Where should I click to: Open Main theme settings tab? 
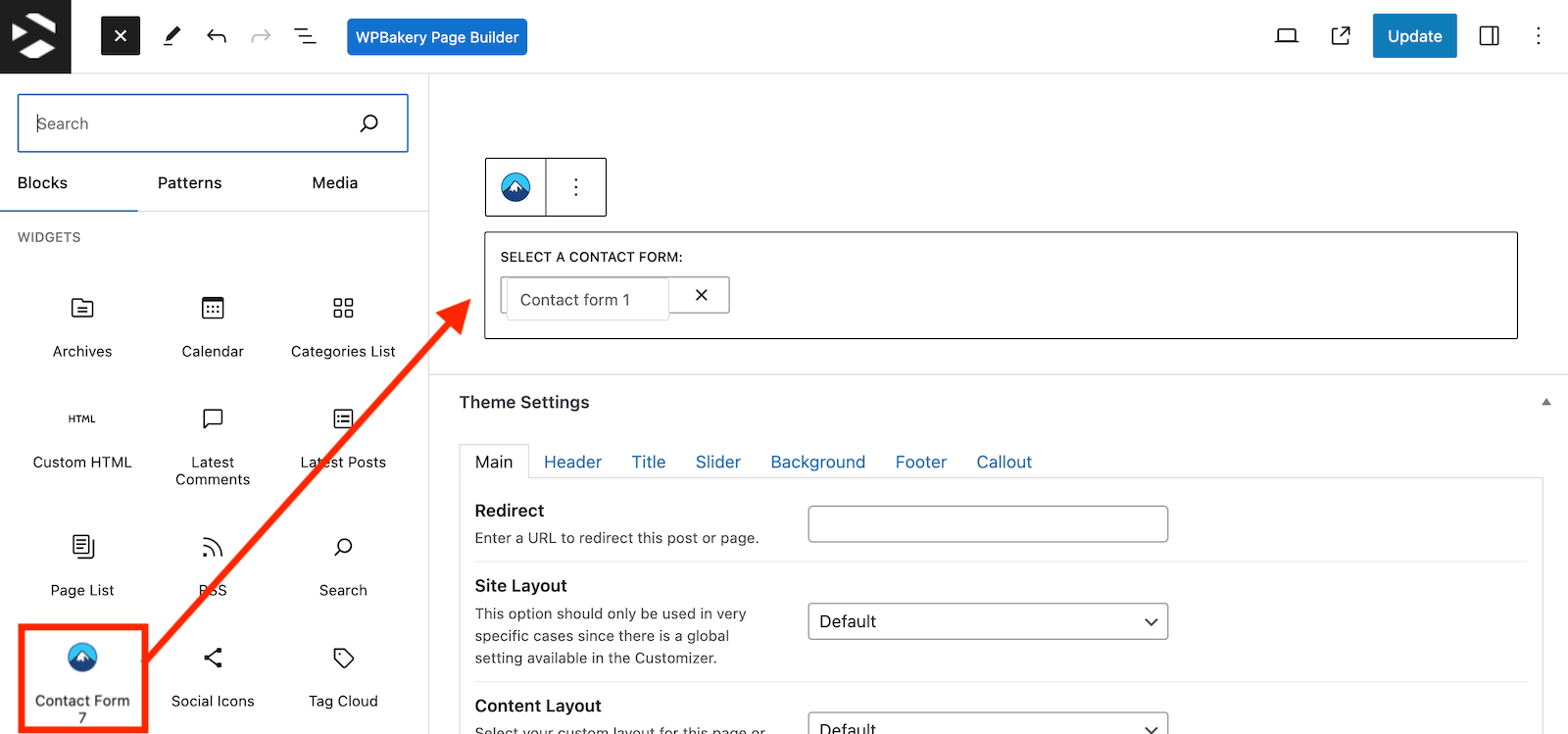pos(494,462)
